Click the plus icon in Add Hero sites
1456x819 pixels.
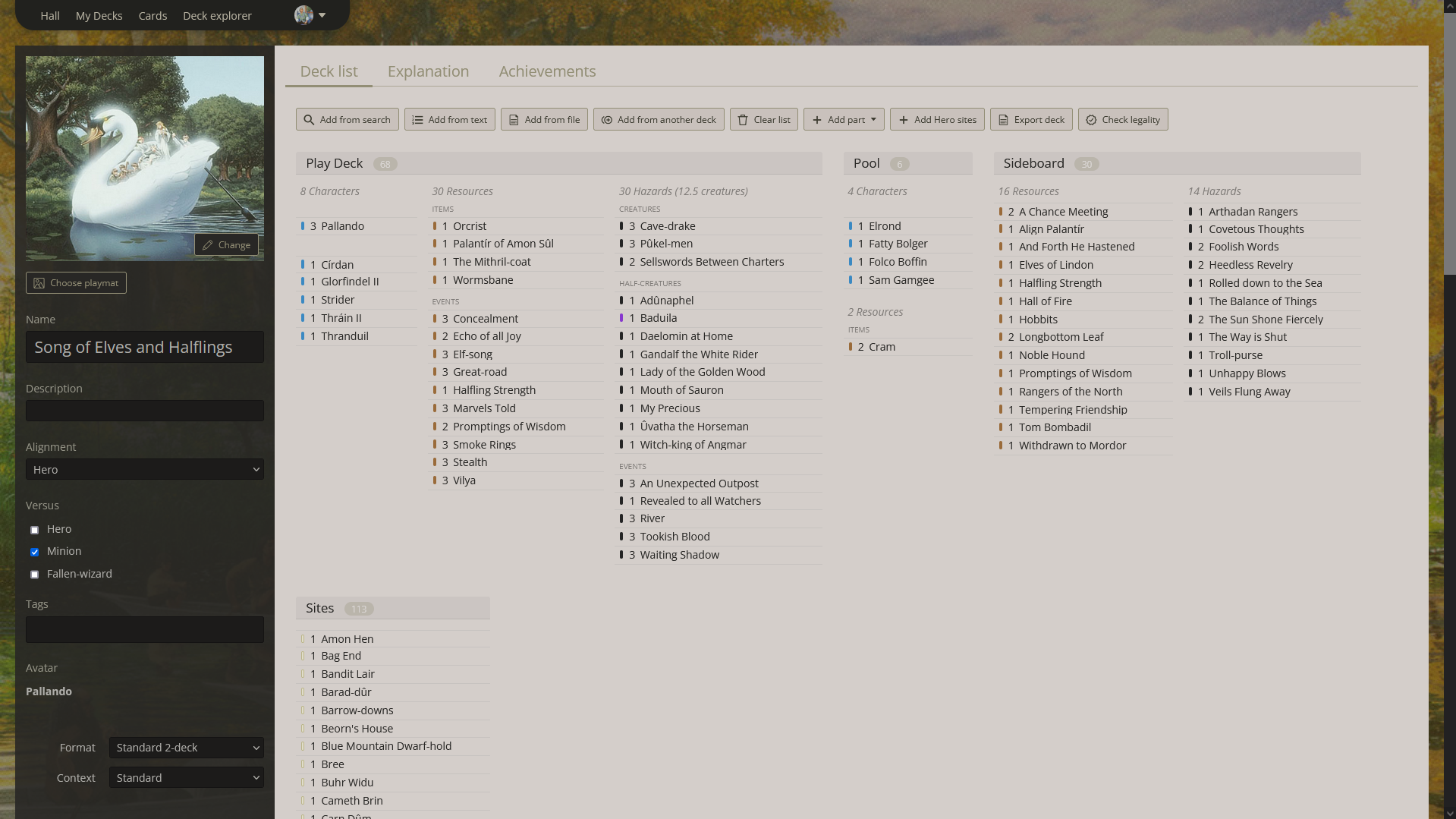(x=903, y=120)
